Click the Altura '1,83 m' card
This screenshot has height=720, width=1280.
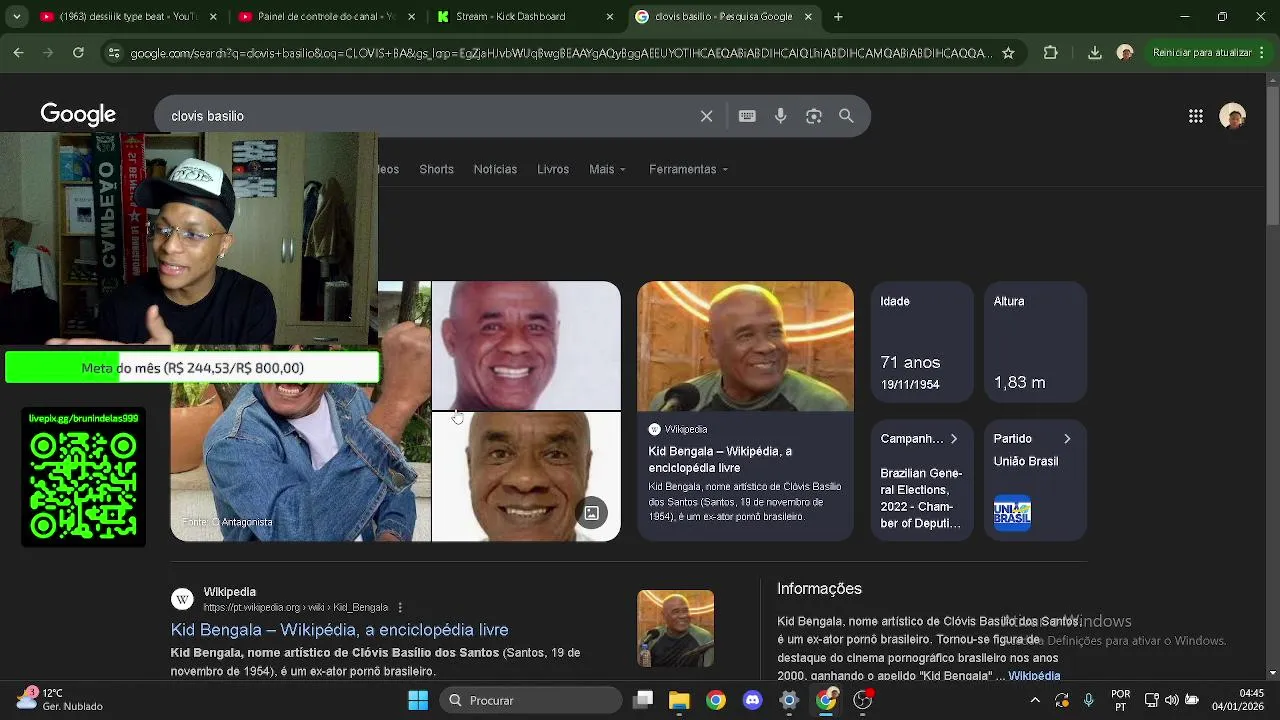pos(1035,342)
